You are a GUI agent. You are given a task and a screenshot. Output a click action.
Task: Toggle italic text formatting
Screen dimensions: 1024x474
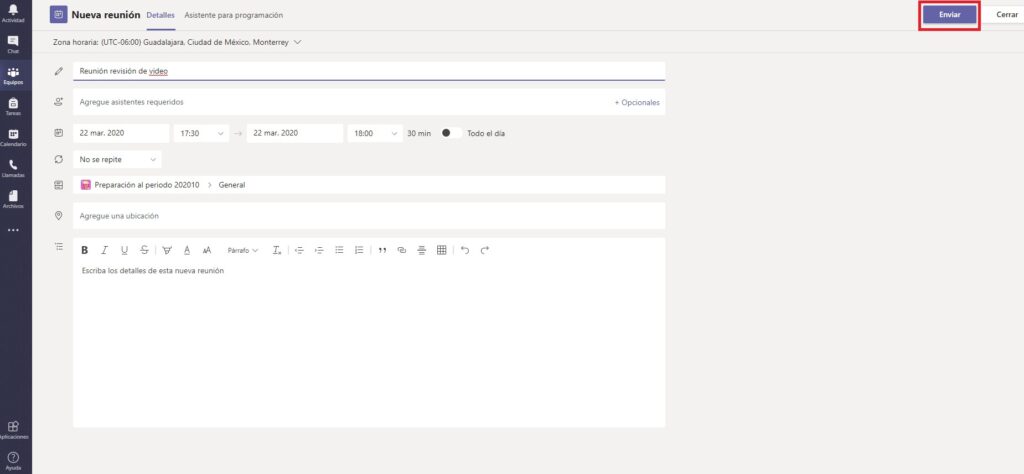point(104,250)
